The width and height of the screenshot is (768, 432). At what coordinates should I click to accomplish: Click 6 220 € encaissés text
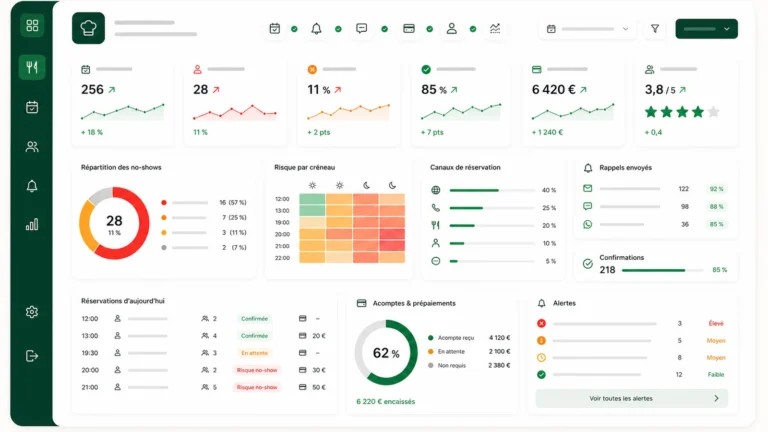pos(385,402)
